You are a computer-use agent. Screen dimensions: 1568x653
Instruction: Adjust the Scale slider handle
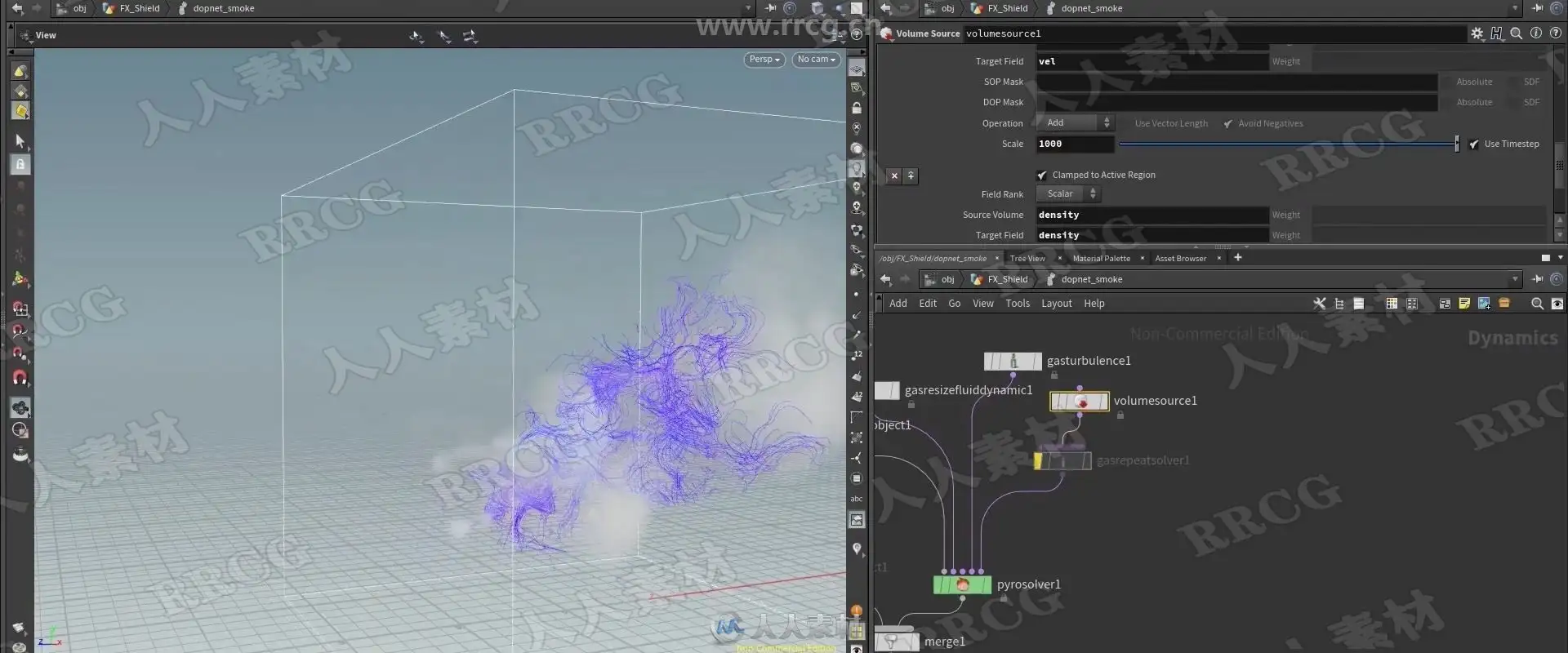point(1457,144)
